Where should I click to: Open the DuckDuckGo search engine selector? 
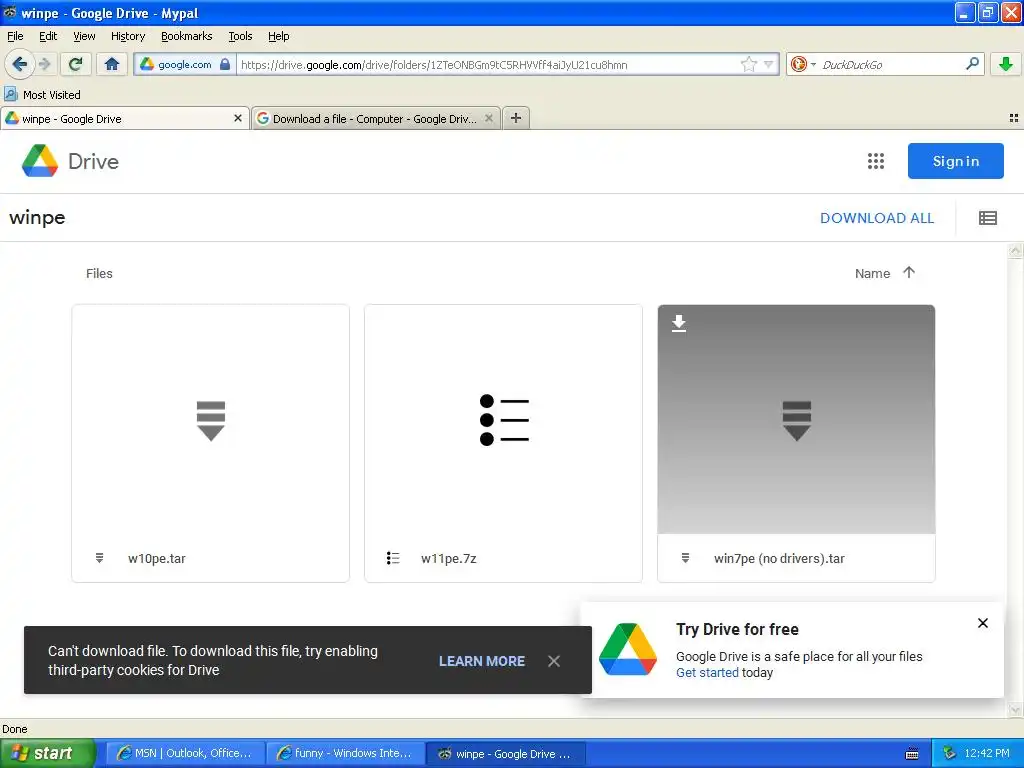[x=803, y=64]
